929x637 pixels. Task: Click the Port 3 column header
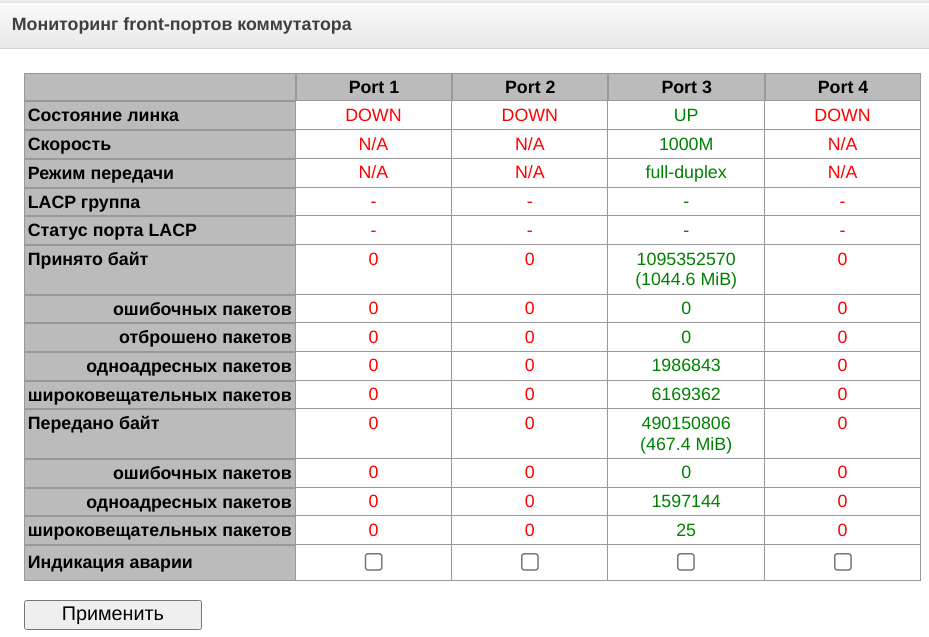point(686,87)
